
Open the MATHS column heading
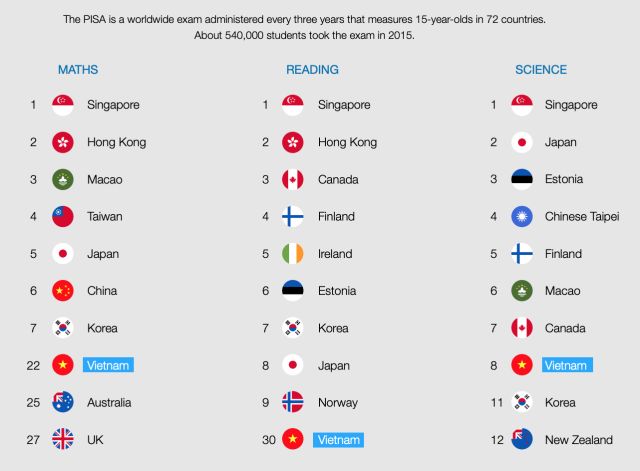78,70
